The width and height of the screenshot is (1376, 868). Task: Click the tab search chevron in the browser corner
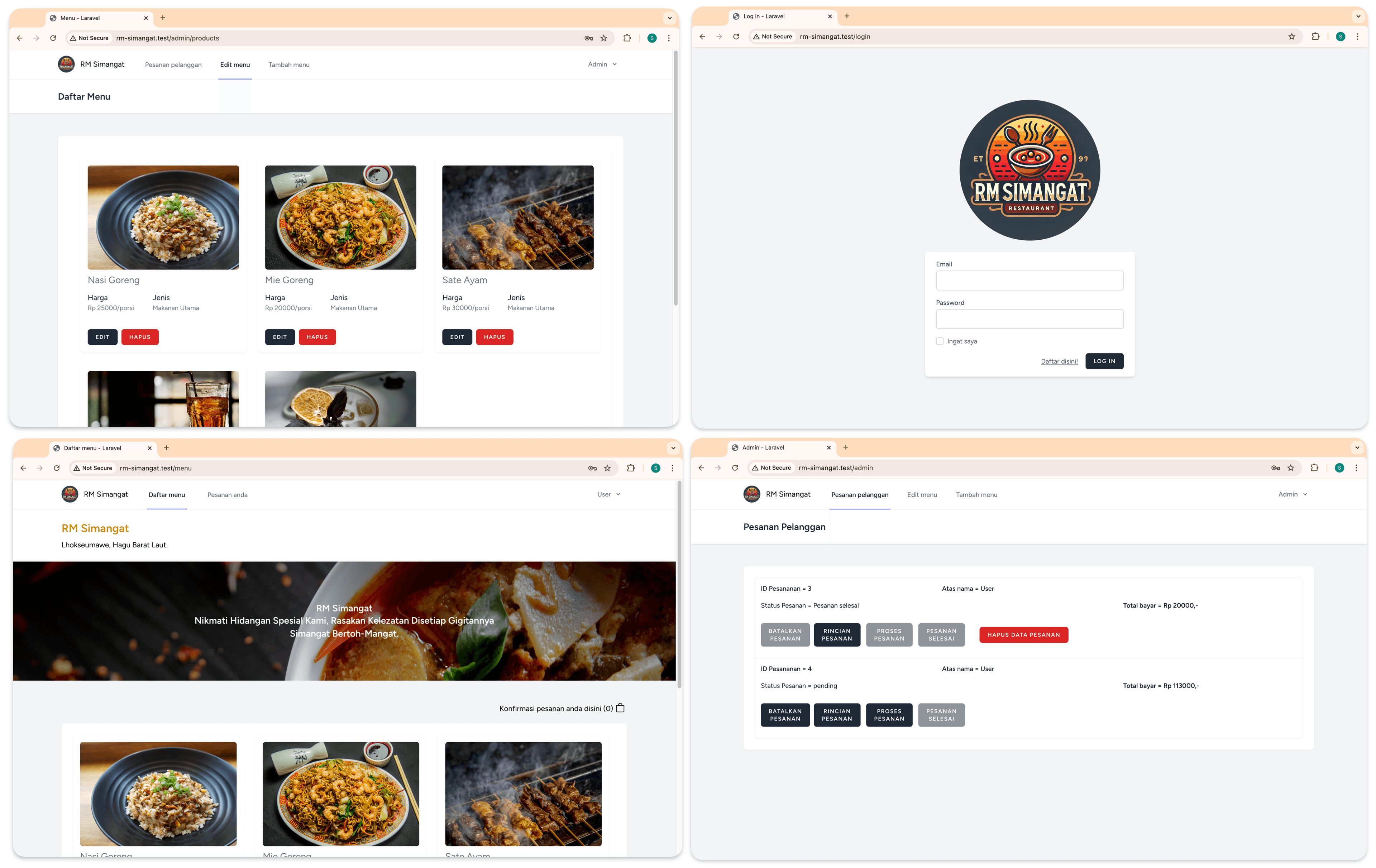coord(669,18)
